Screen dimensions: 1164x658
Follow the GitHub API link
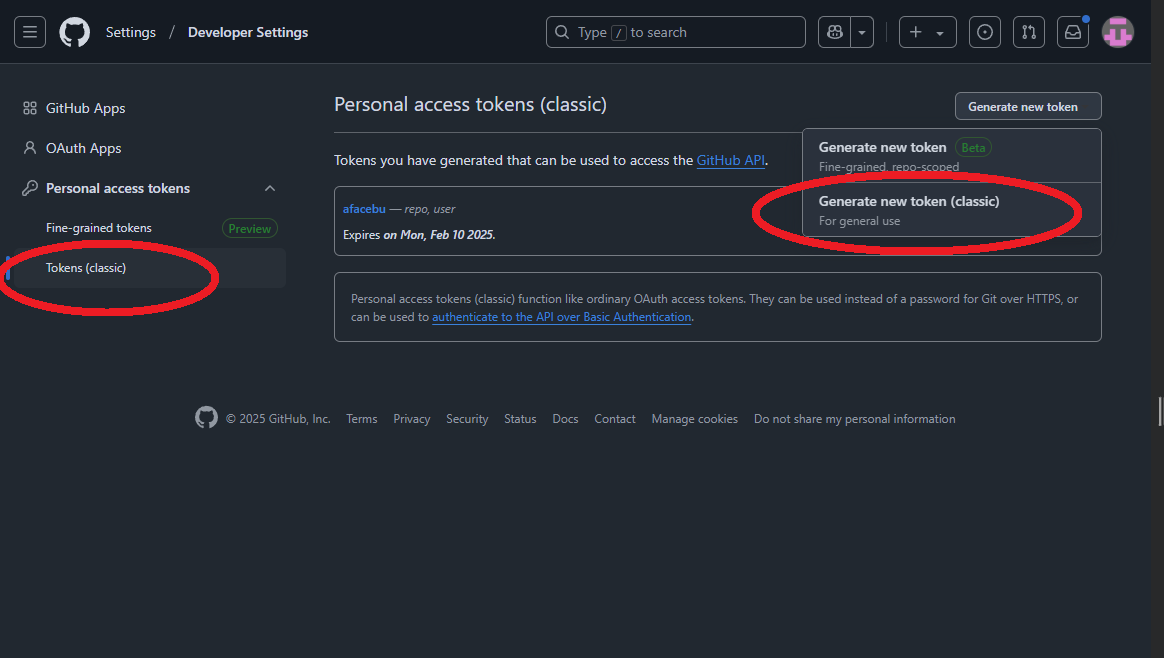pyautogui.click(x=730, y=160)
